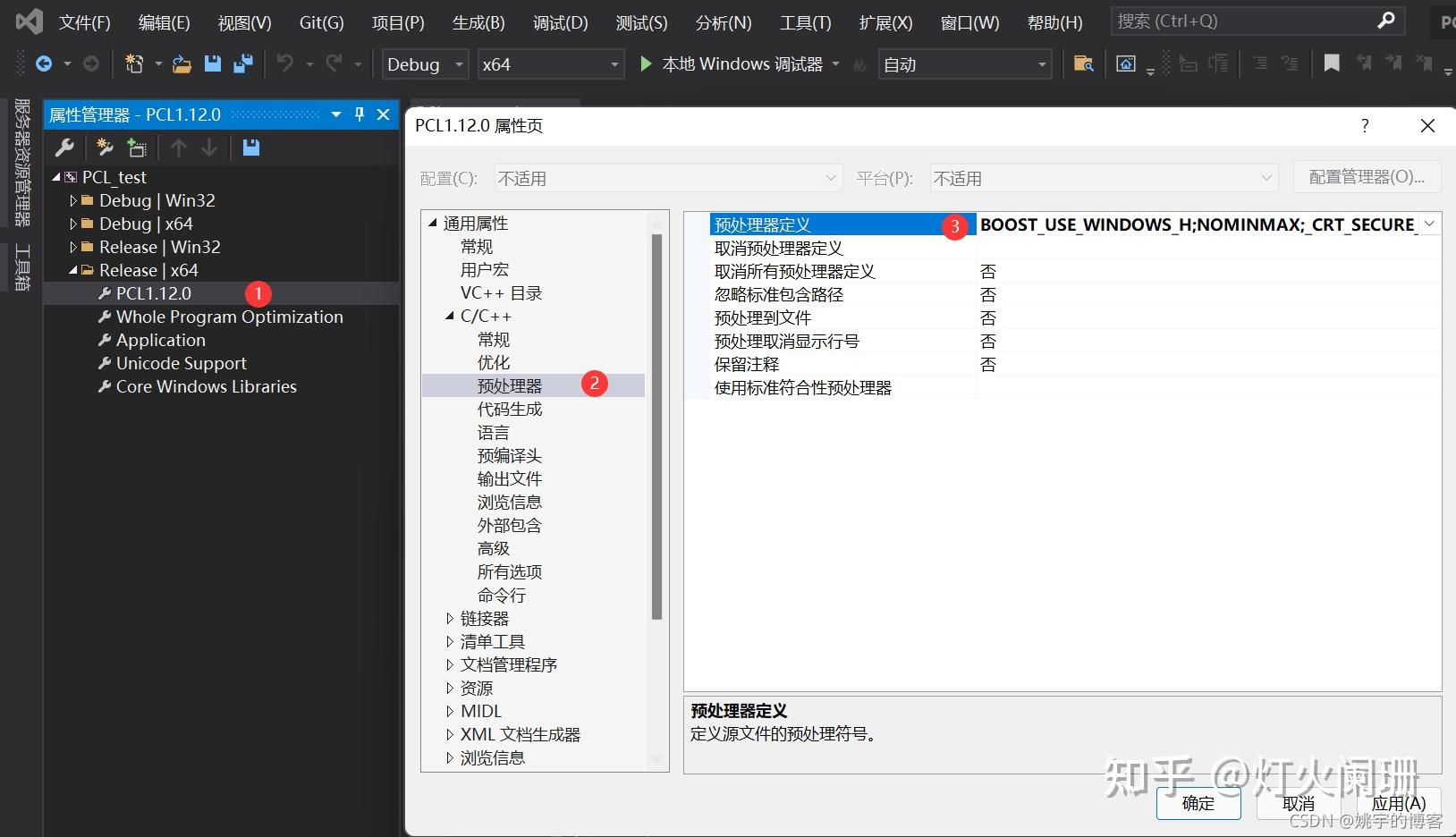Open the 调试(D) menu
The width and height of the screenshot is (1456, 837).
pos(560,22)
